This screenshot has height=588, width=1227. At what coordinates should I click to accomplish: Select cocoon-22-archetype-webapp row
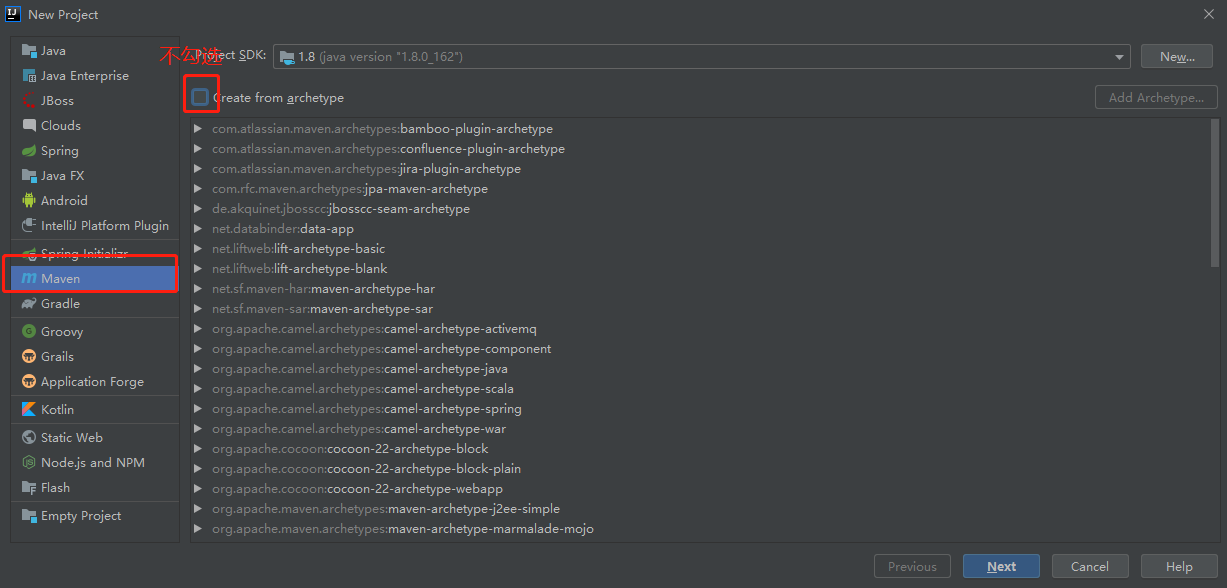(x=700, y=489)
